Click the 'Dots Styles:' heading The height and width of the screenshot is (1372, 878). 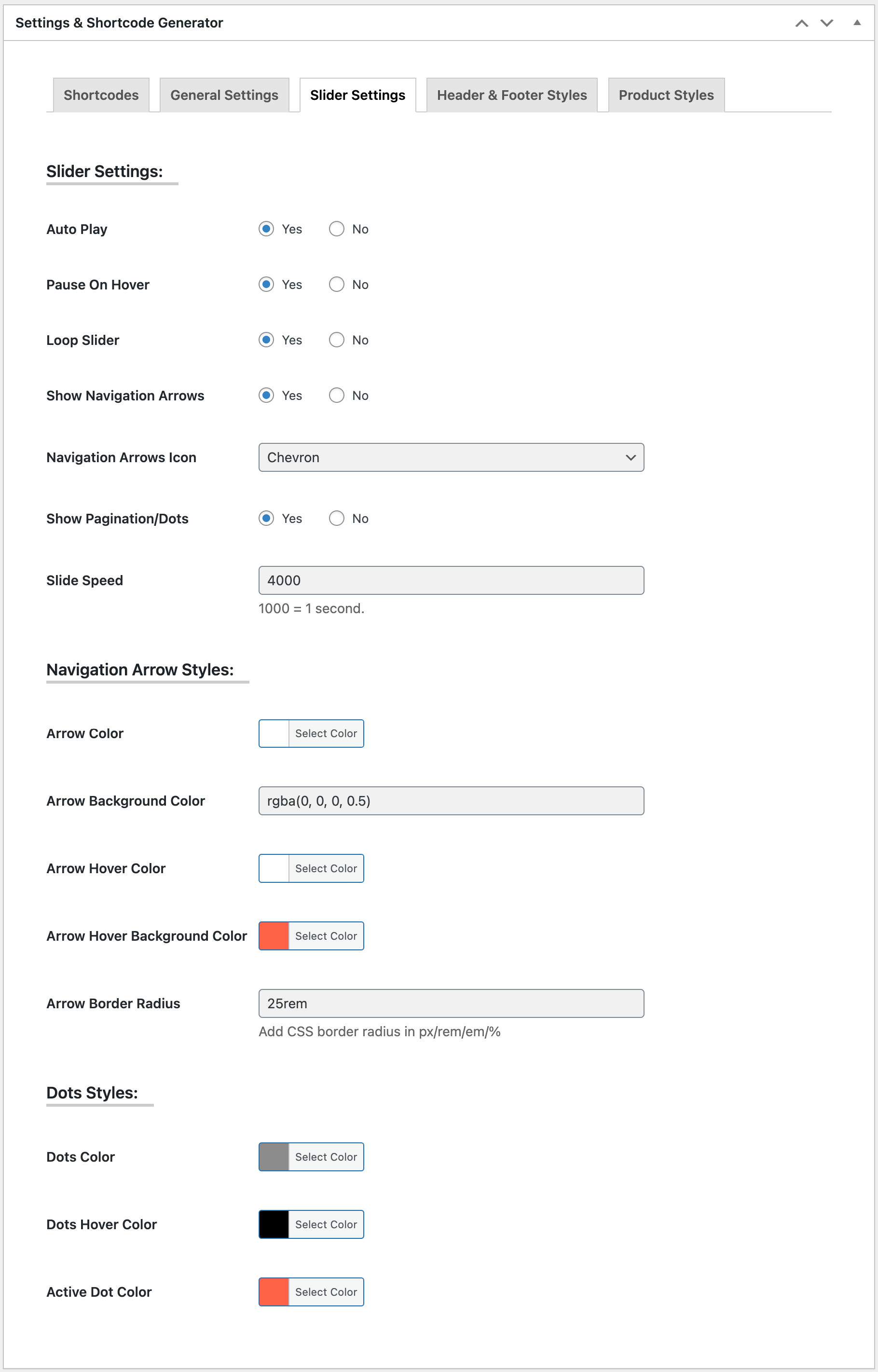tap(92, 1093)
